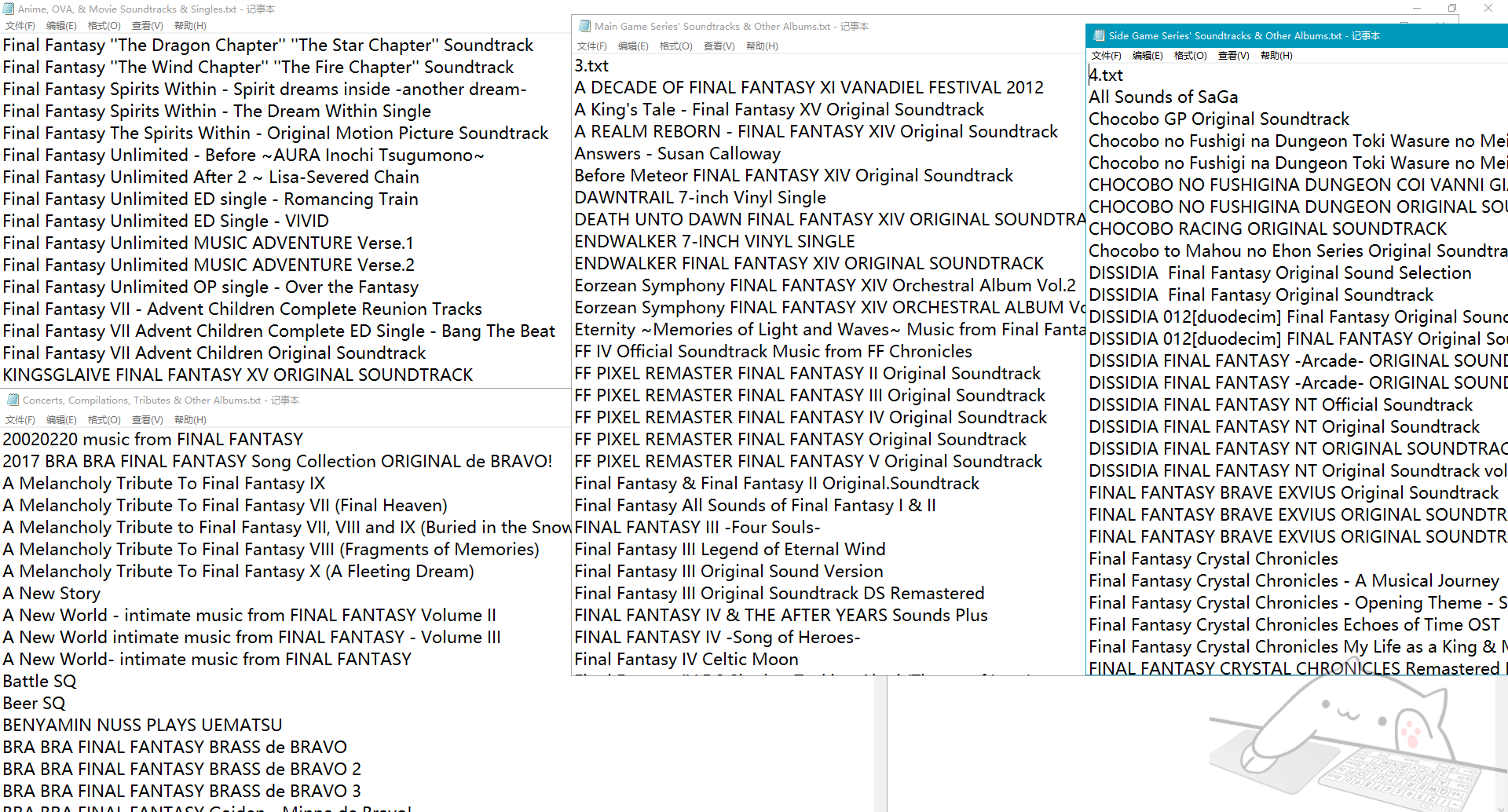The height and width of the screenshot is (812, 1508).
Task: Open 帮助(H) menu in Concerts, Compilations window
Action: (x=190, y=420)
